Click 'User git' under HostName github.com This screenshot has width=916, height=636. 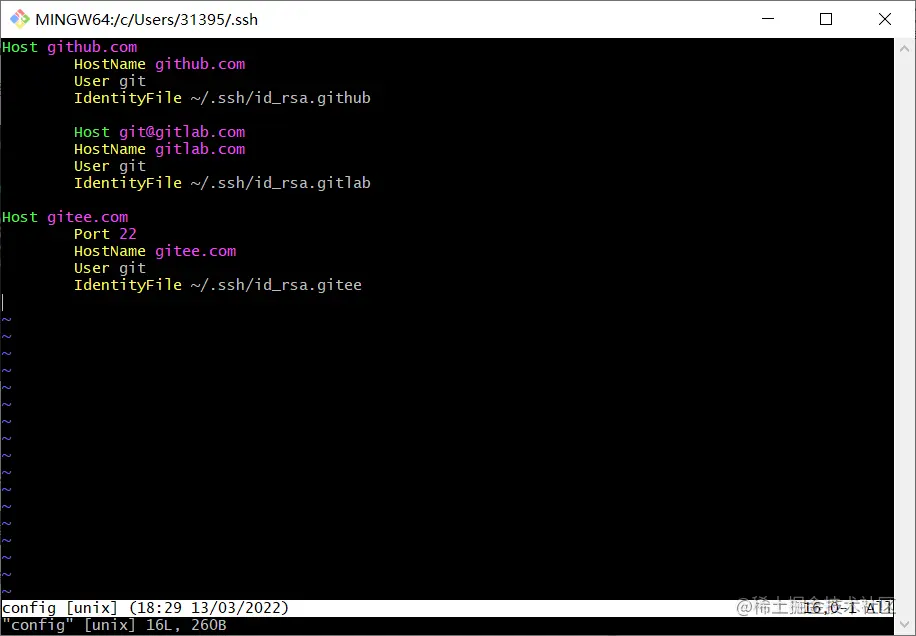(110, 81)
